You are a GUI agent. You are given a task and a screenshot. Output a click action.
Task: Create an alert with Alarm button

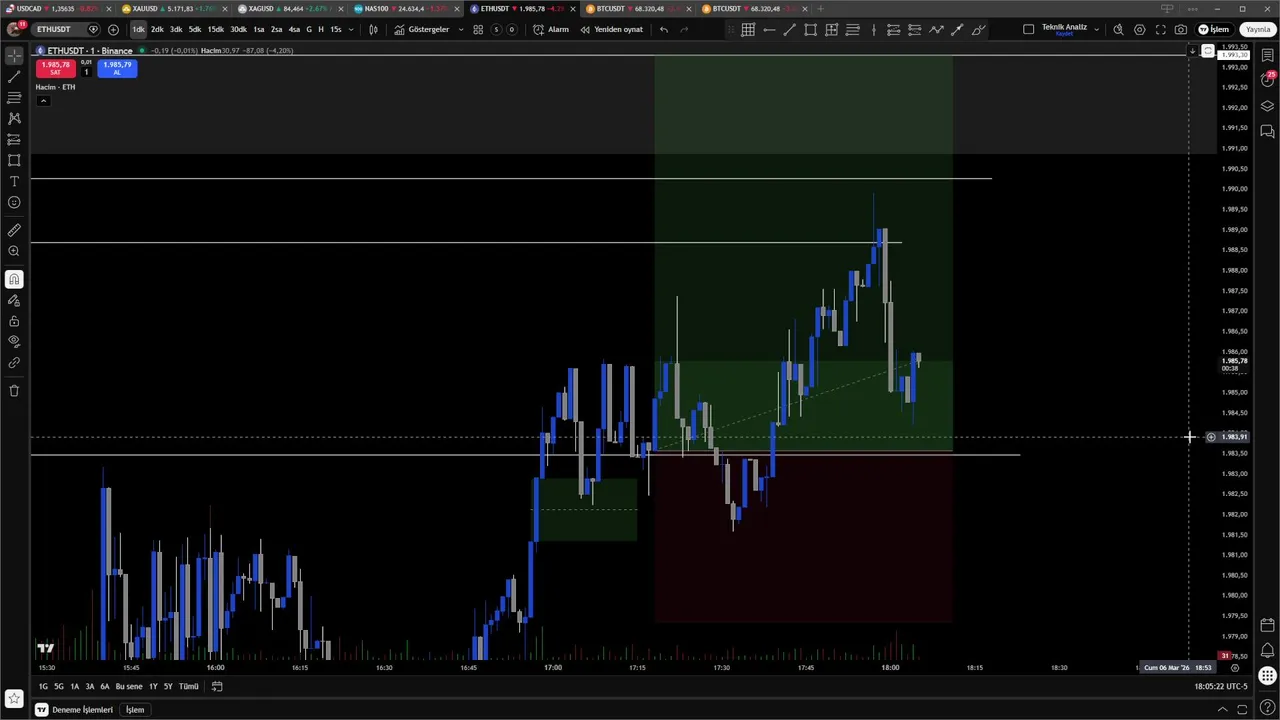pyautogui.click(x=551, y=29)
